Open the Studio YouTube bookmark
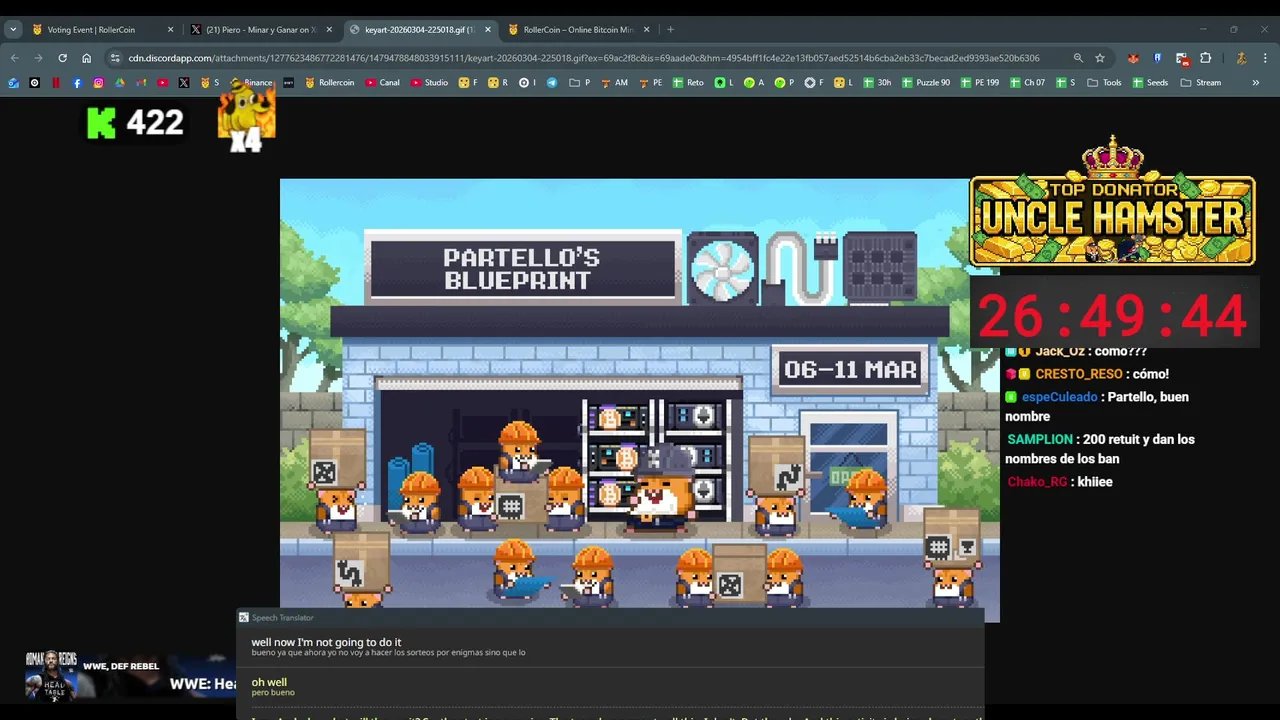 tap(430, 83)
